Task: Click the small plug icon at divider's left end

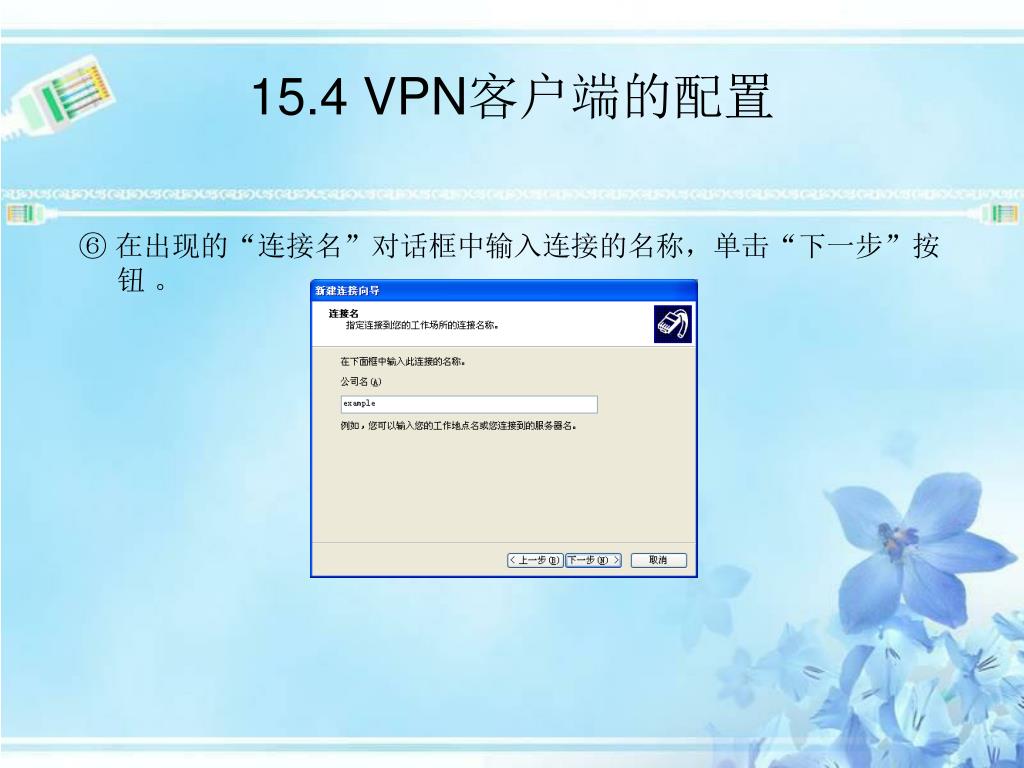Action: (19, 212)
